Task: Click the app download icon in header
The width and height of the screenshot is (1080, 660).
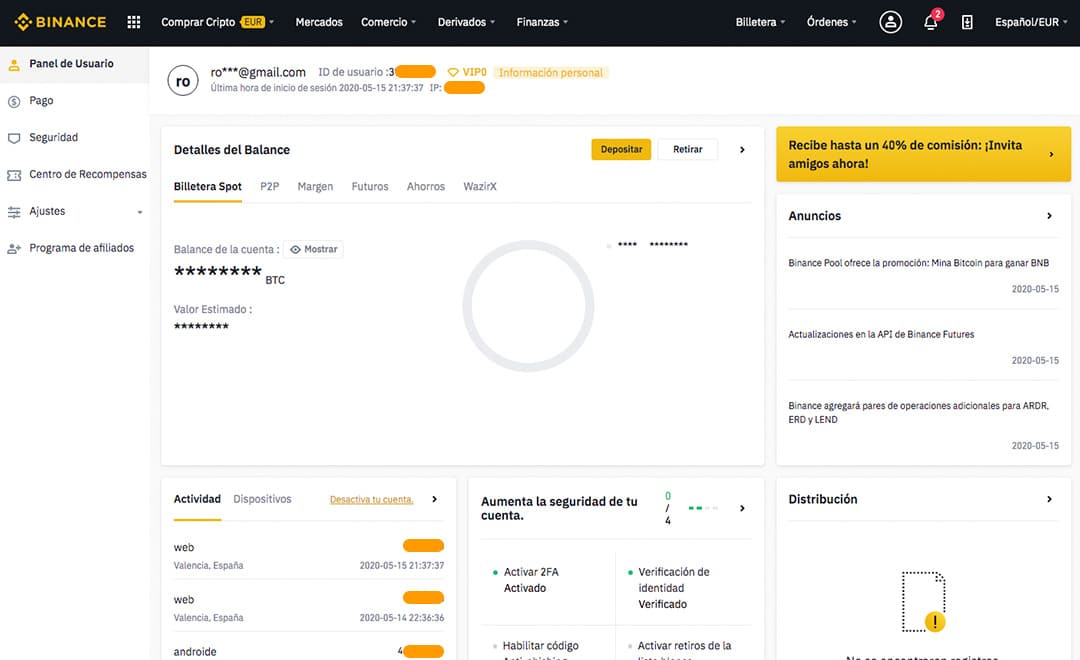Action: (x=967, y=22)
